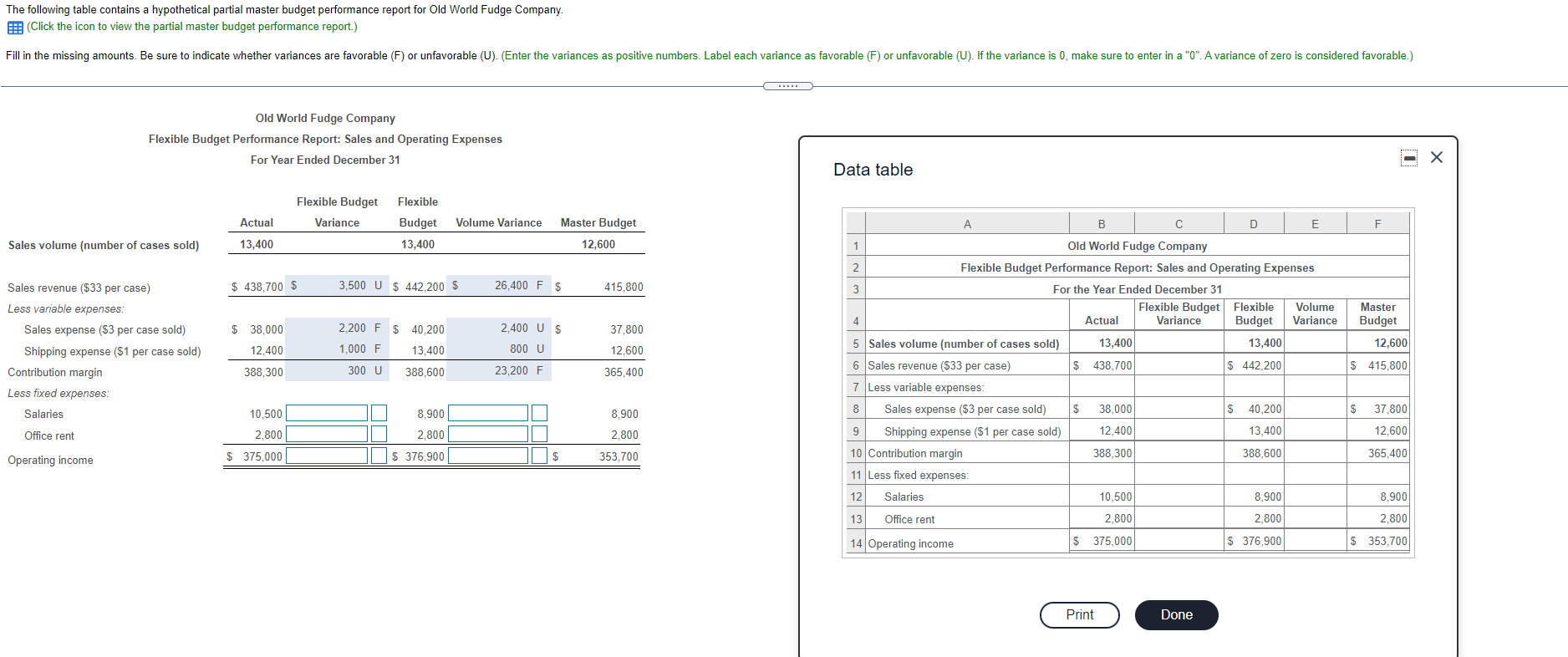Select column C header in data table
The image size is (1568, 657).
coord(1179,223)
